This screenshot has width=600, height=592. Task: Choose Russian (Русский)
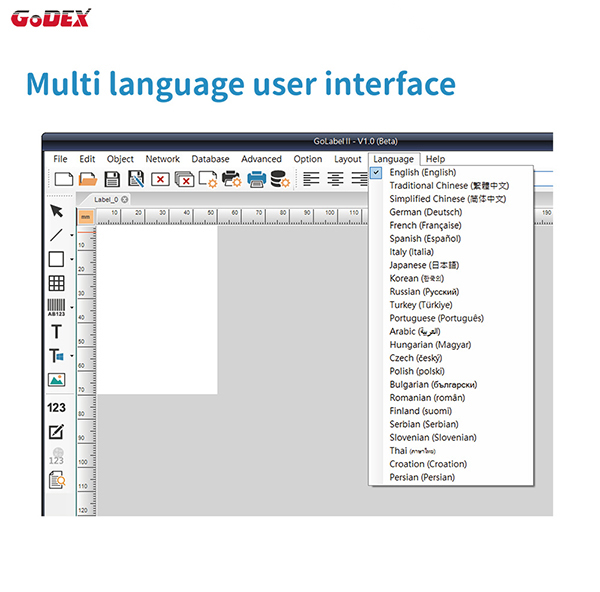point(451,292)
